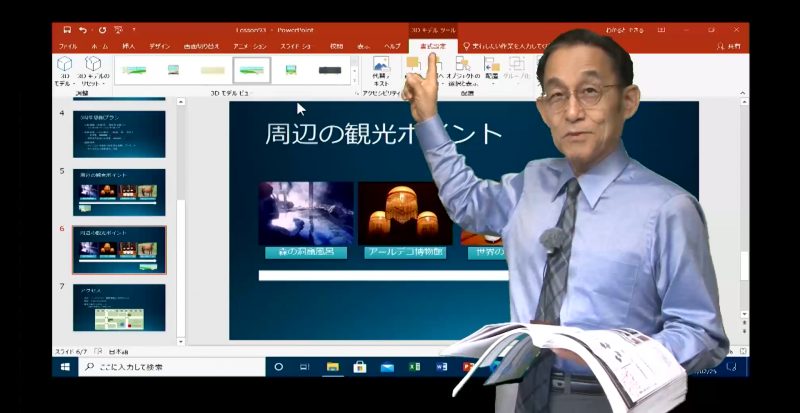This screenshot has width=800, height=413.
Task: Click the Save icon in the title bar
Action: click(x=67, y=30)
